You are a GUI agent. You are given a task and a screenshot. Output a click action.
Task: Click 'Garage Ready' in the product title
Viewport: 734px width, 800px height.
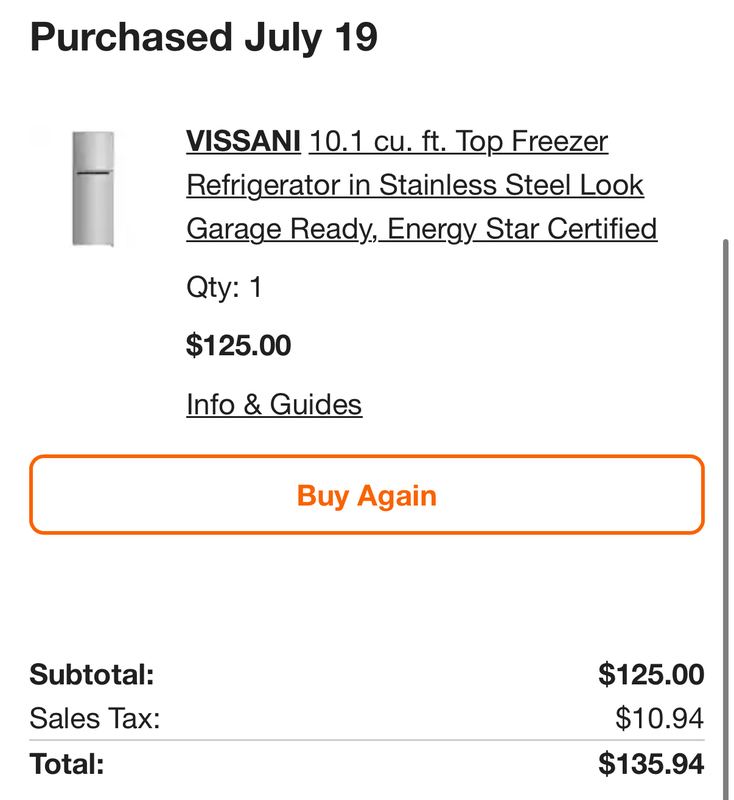pyautogui.click(x=281, y=229)
